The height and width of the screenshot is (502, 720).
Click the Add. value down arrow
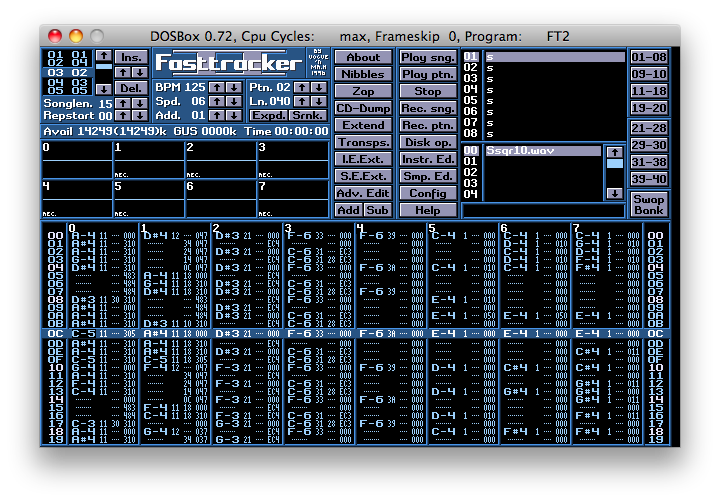click(234, 115)
